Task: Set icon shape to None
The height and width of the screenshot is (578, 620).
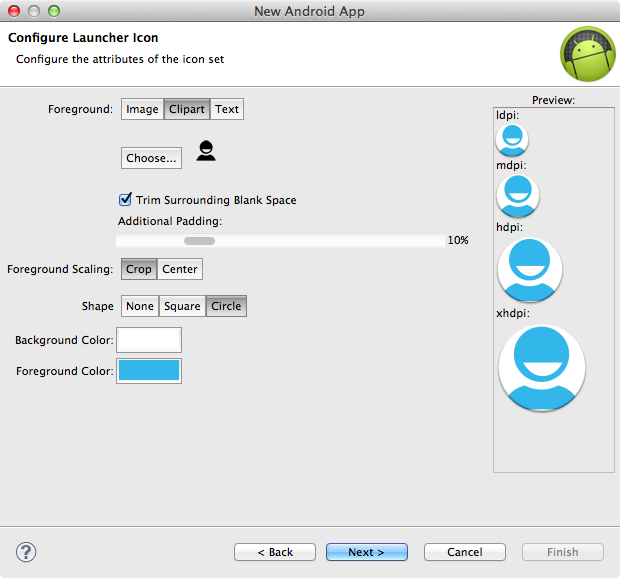Action: (x=140, y=306)
